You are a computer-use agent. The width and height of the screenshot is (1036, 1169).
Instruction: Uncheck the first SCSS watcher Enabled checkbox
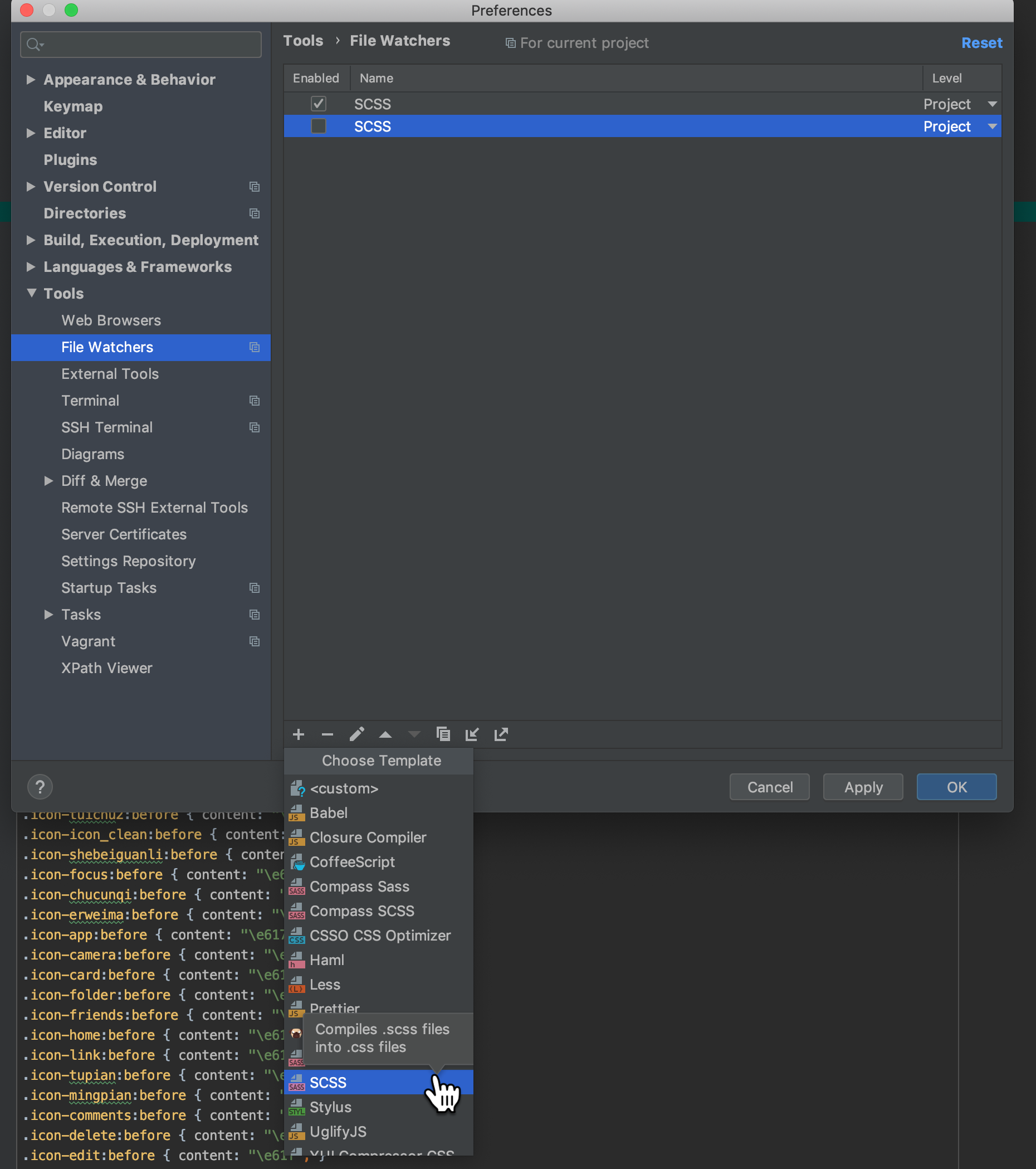[319, 104]
